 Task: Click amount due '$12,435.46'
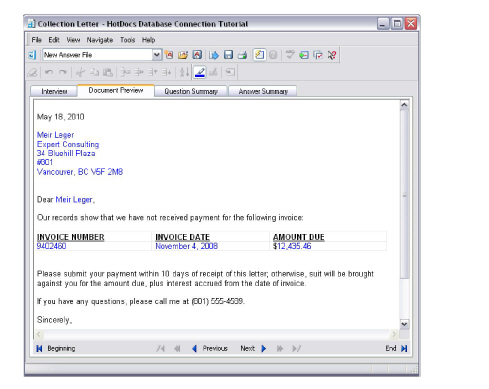[x=292, y=246]
